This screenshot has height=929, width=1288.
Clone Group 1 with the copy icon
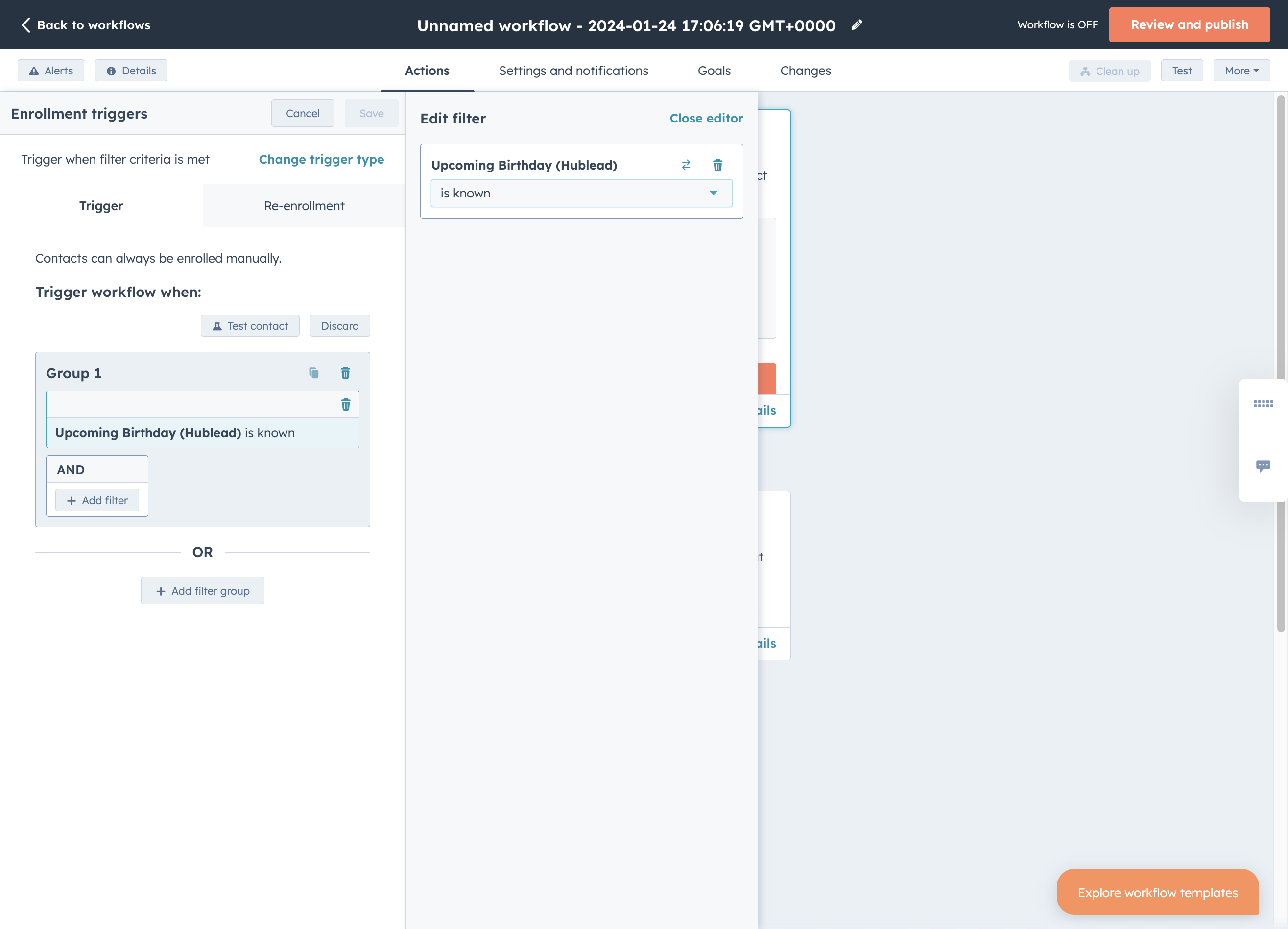click(313, 373)
